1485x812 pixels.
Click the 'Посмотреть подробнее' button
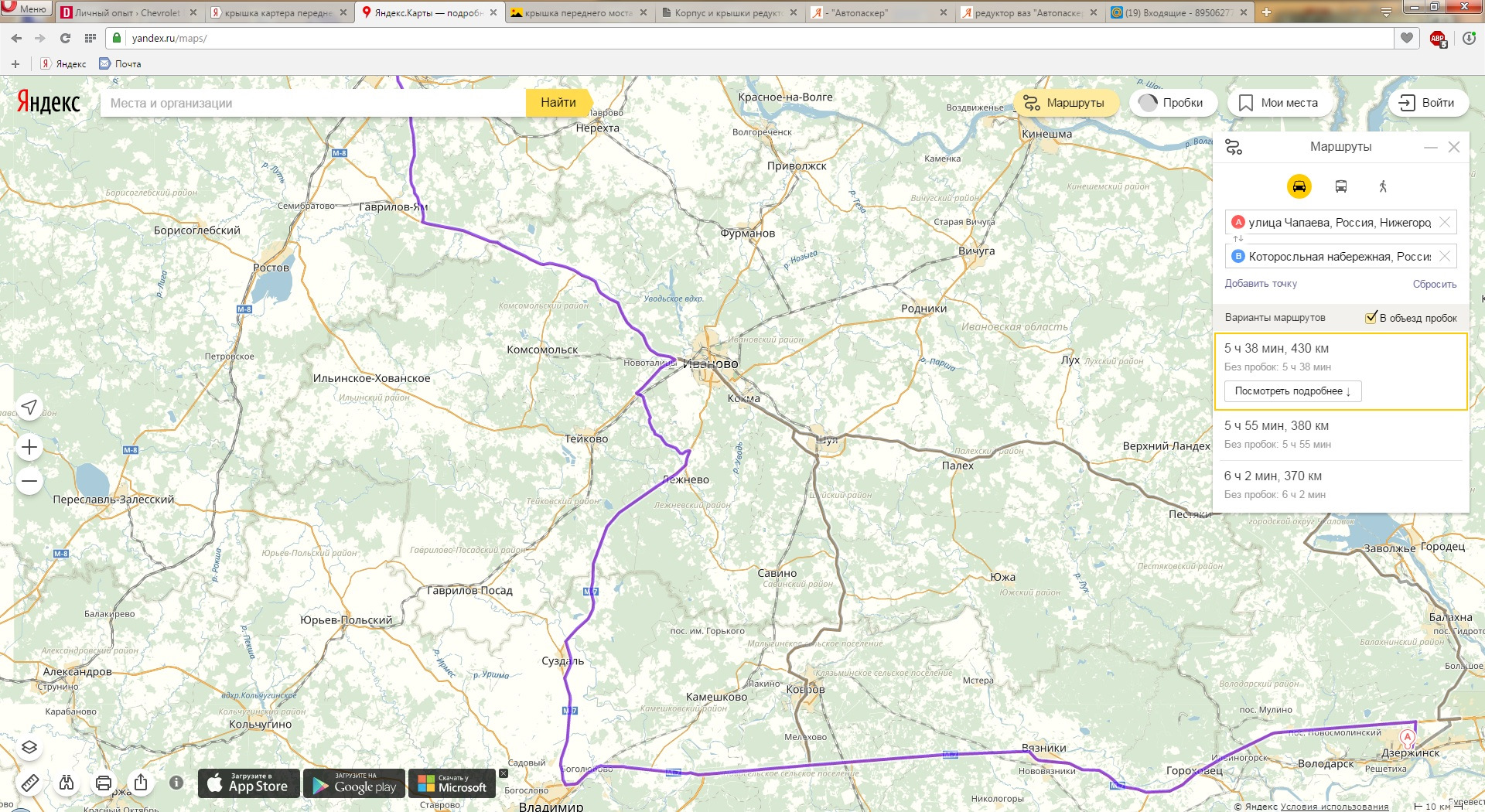pos(1292,391)
